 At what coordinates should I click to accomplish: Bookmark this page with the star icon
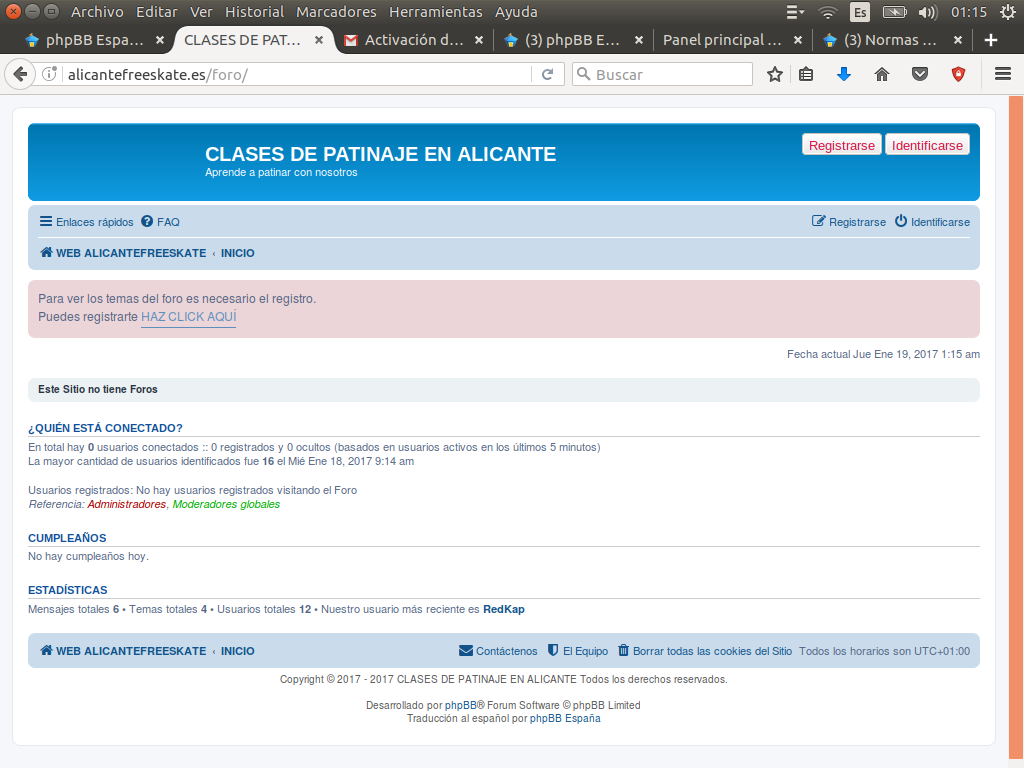(x=774, y=75)
